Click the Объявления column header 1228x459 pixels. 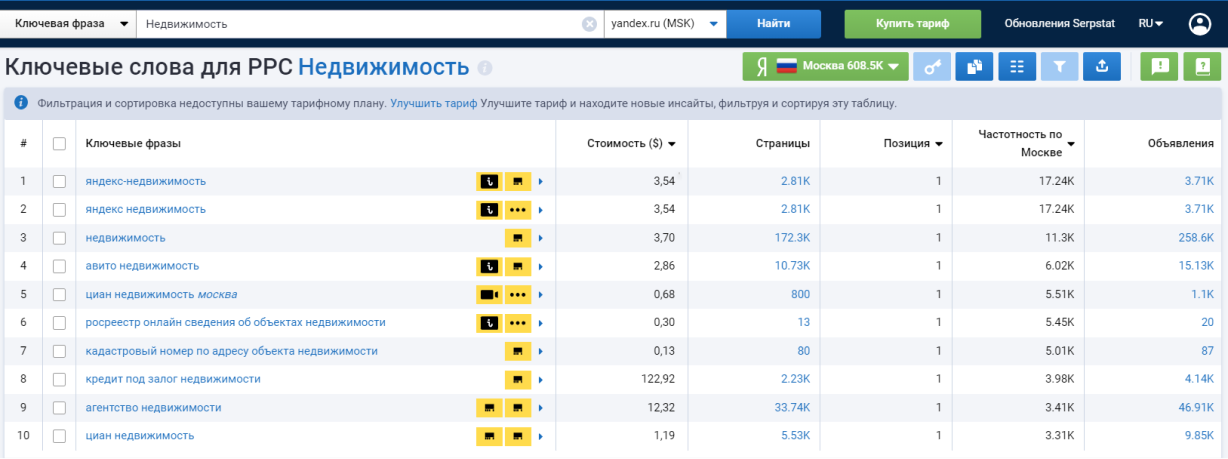click(x=1181, y=144)
